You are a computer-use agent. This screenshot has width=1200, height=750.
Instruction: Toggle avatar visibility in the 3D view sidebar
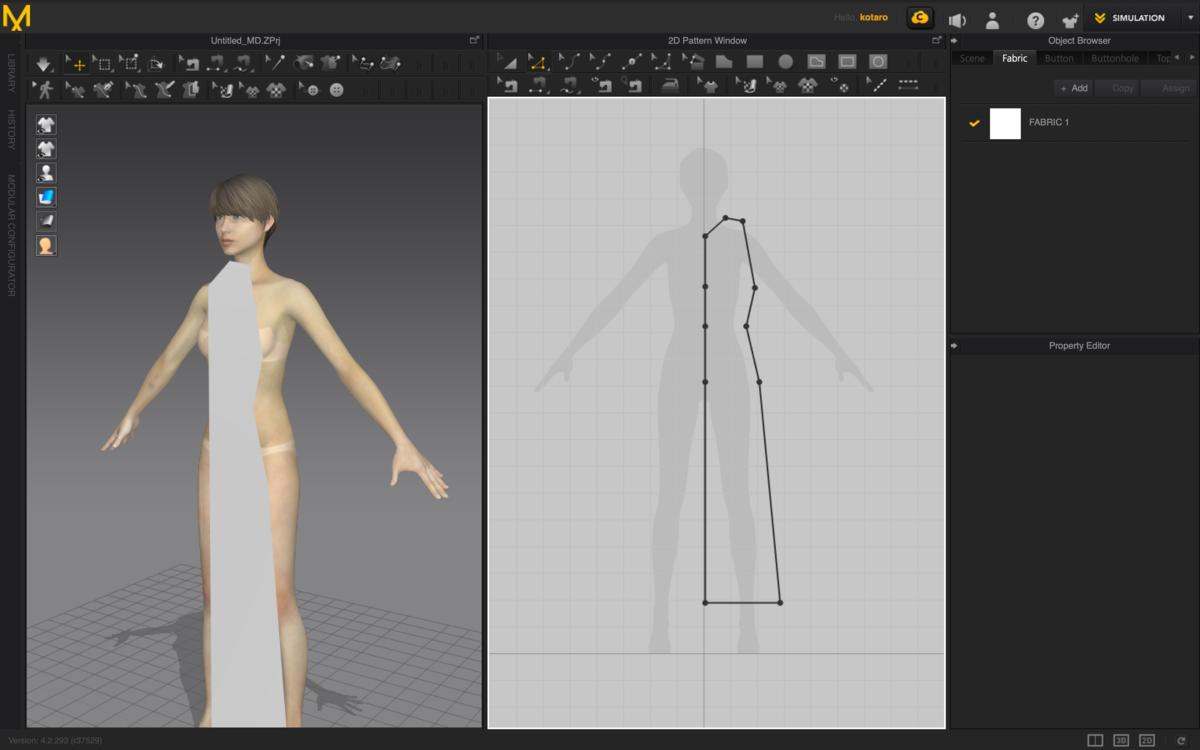[46, 172]
